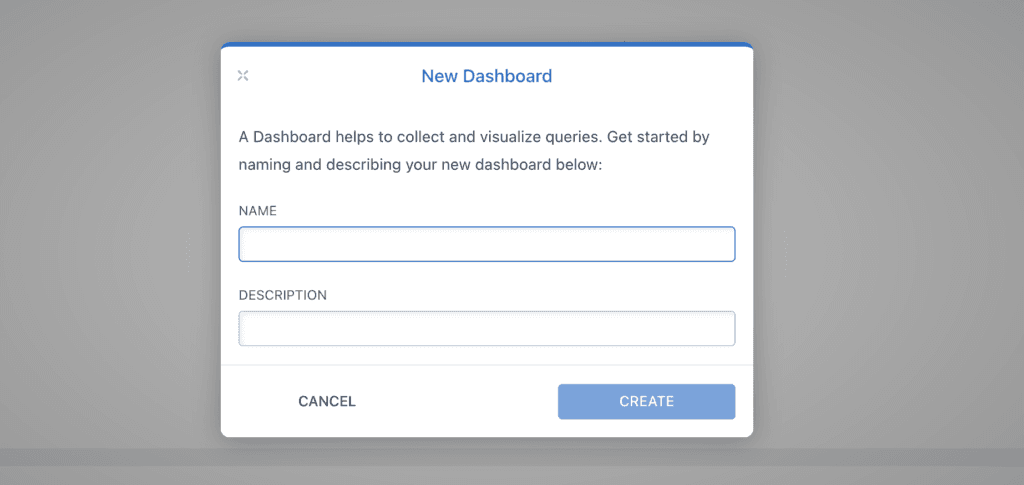
Task: Submit the new dashboard with CREATE
Action: pos(647,401)
